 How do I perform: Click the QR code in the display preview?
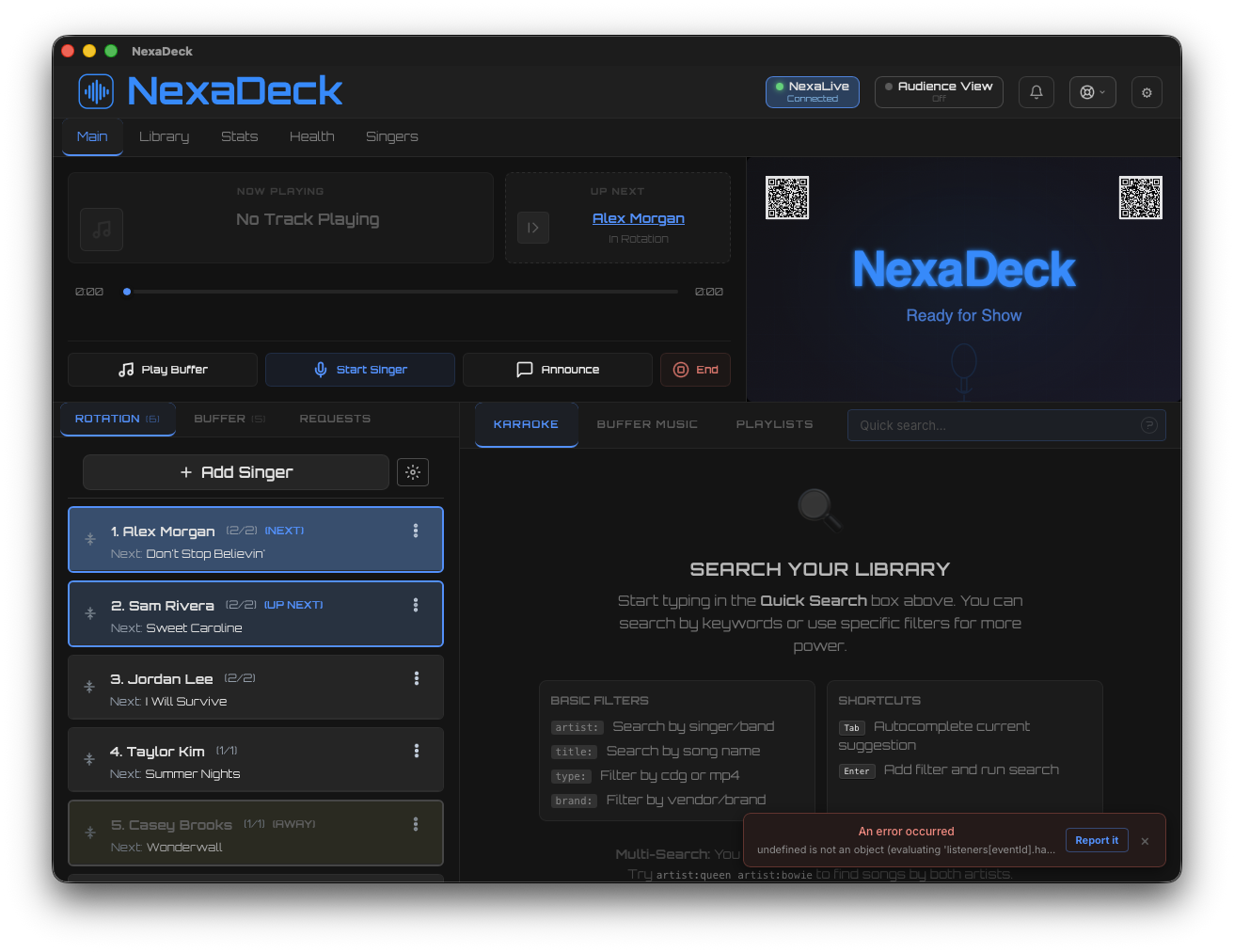[787, 198]
